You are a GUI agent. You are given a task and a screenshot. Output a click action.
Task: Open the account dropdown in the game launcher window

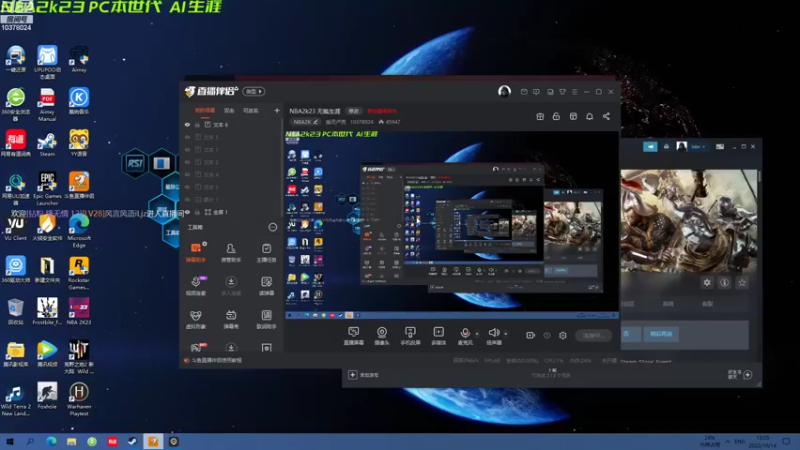698,146
